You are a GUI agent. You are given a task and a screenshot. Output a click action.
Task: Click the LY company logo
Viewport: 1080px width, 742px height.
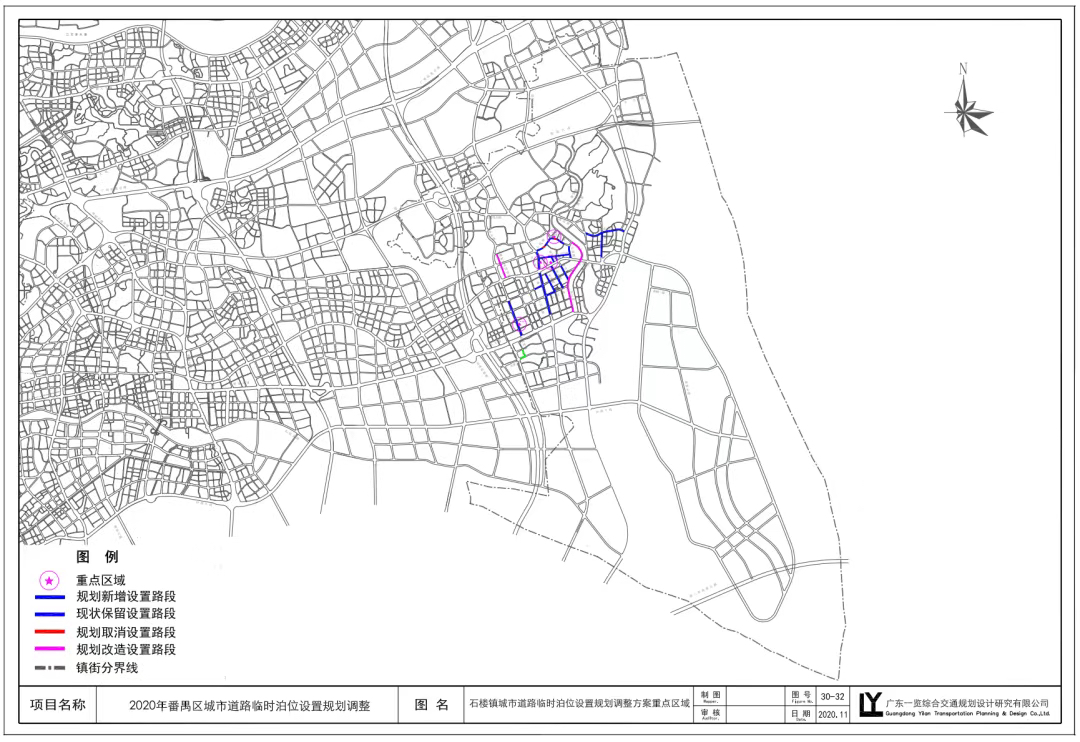pyautogui.click(x=870, y=704)
